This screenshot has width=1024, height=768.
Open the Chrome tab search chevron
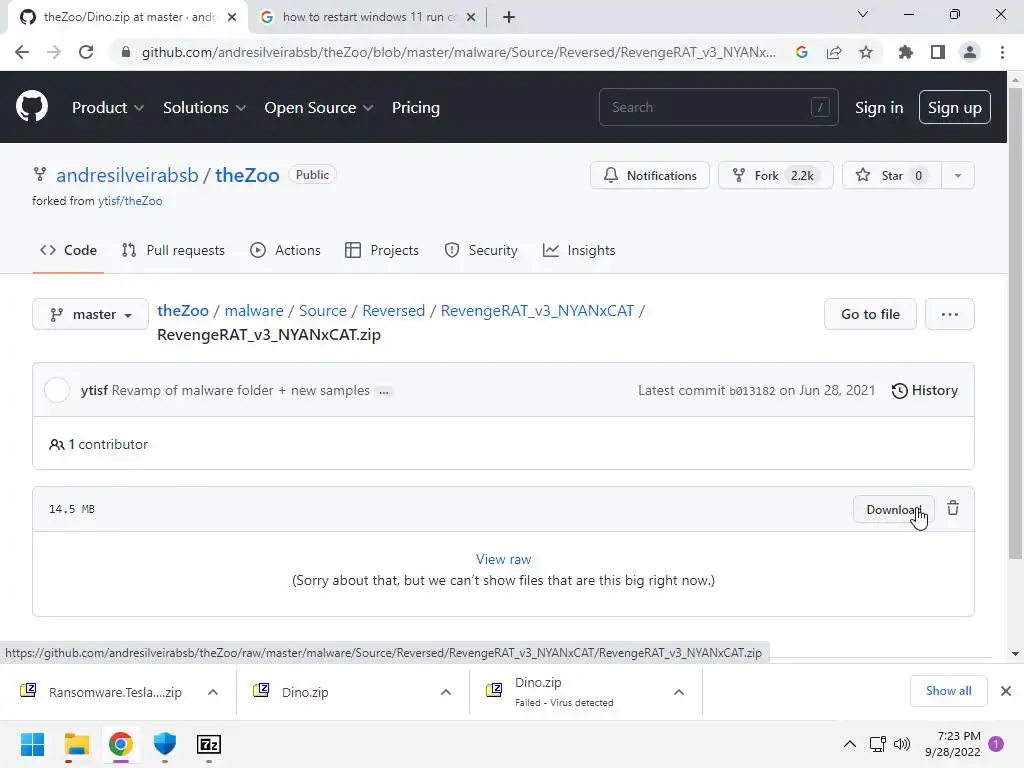tap(863, 14)
